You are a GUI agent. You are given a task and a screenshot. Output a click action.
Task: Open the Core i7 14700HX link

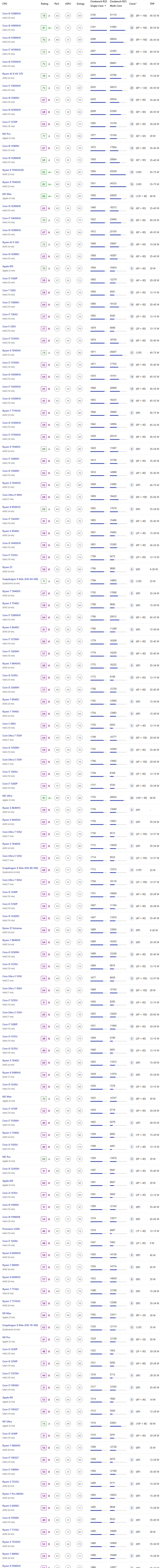click(12, 50)
